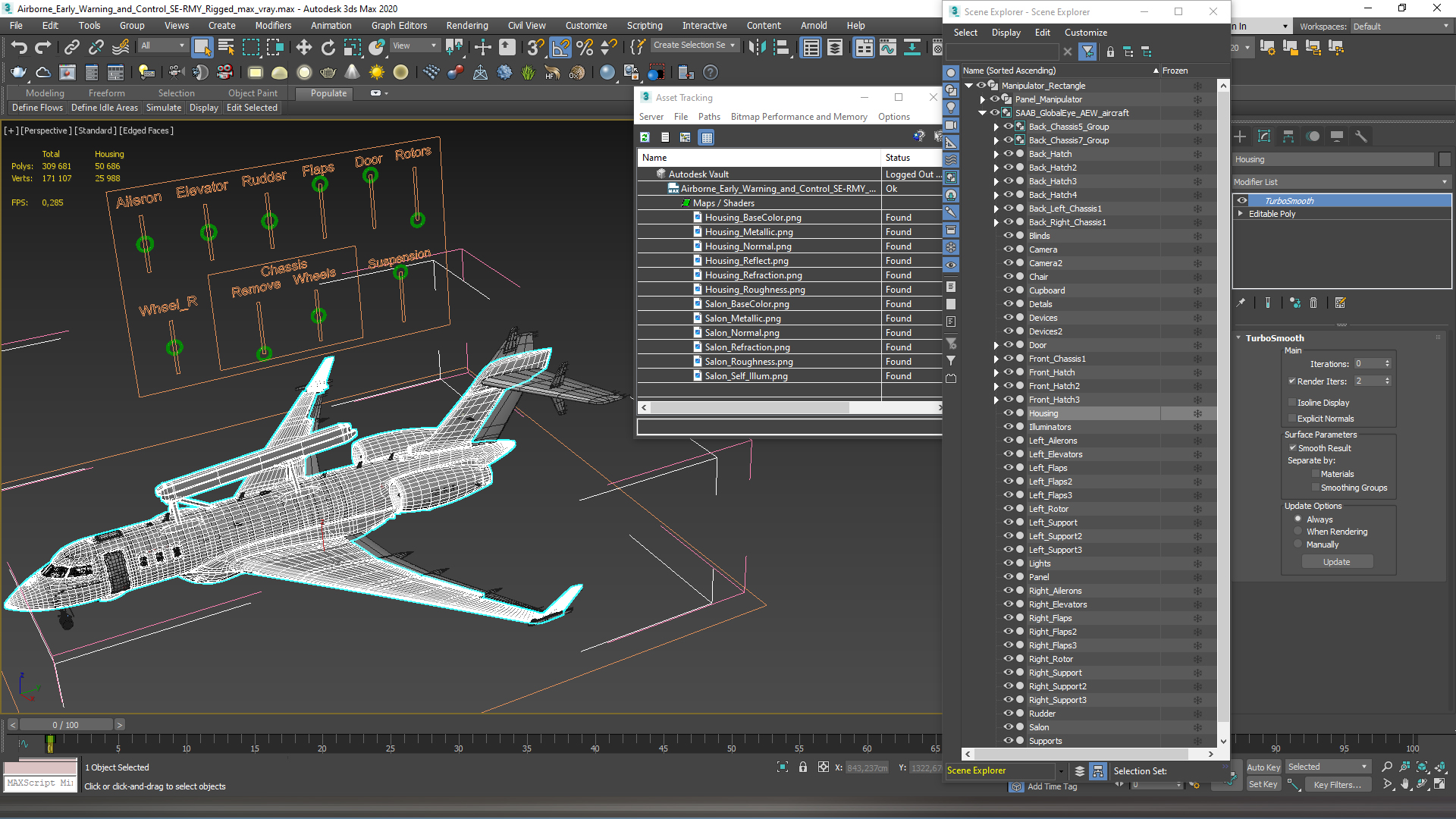Open Configure Modifier Sets icon
This screenshot has width=1456, height=819.
click(x=1340, y=303)
